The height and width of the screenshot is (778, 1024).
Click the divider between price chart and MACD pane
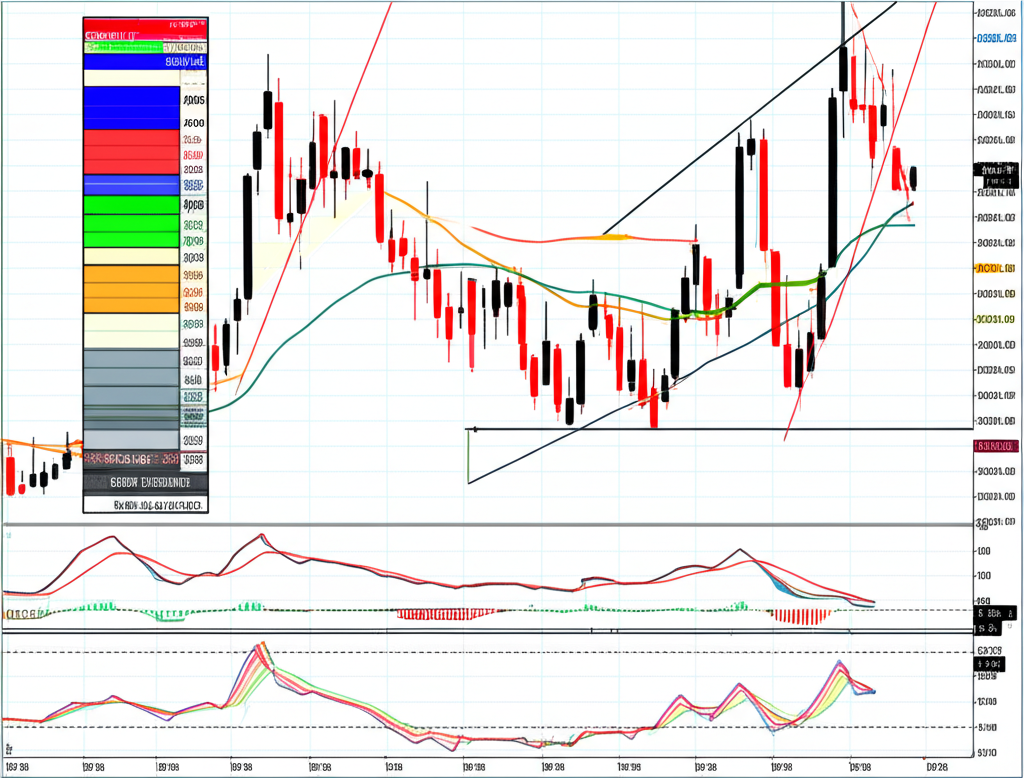pyautogui.click(x=500, y=524)
